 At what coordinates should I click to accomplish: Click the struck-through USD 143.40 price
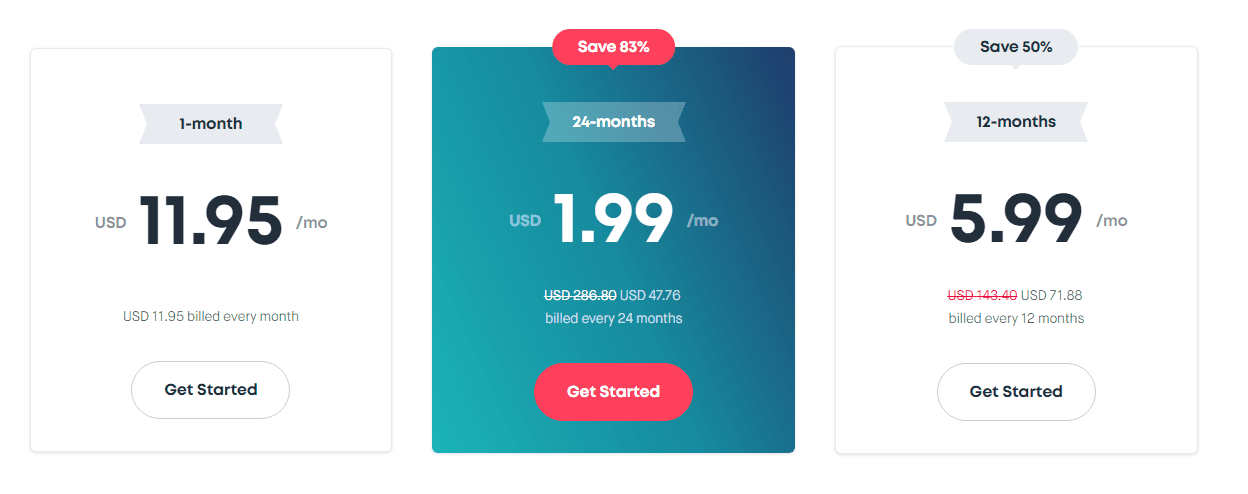[982, 295]
